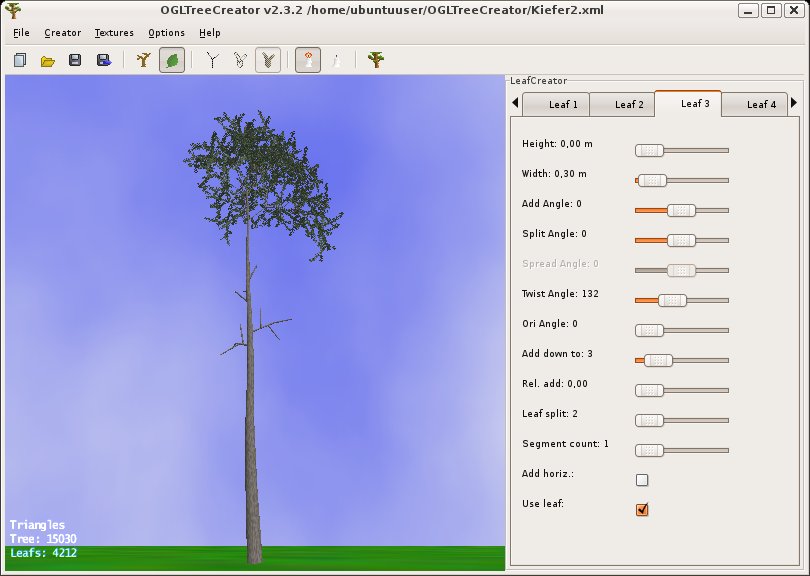Click the New file icon in toolbar
This screenshot has width=810, height=576.
pyautogui.click(x=19, y=60)
